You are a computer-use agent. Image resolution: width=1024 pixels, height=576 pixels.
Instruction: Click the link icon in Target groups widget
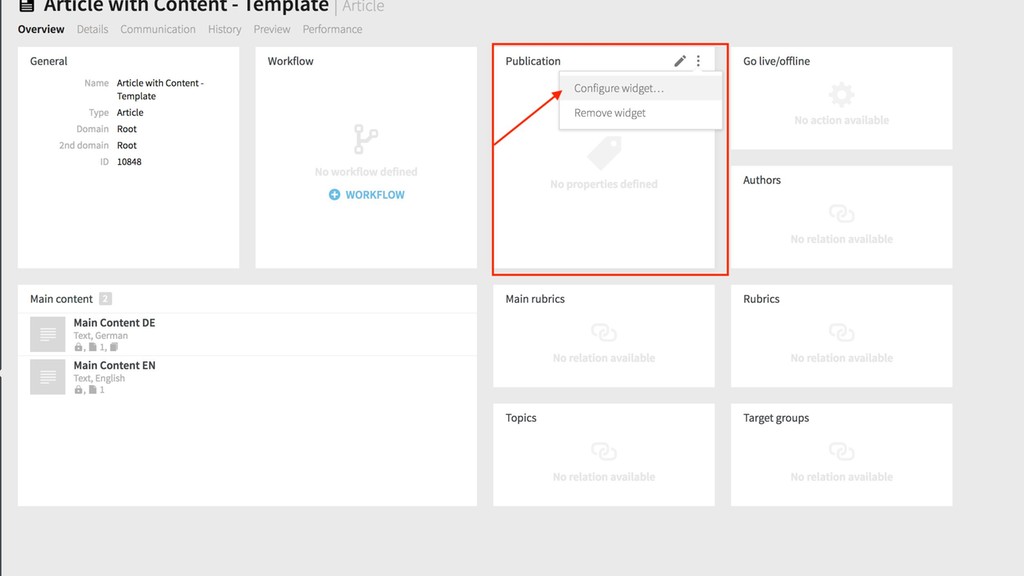pos(841,452)
